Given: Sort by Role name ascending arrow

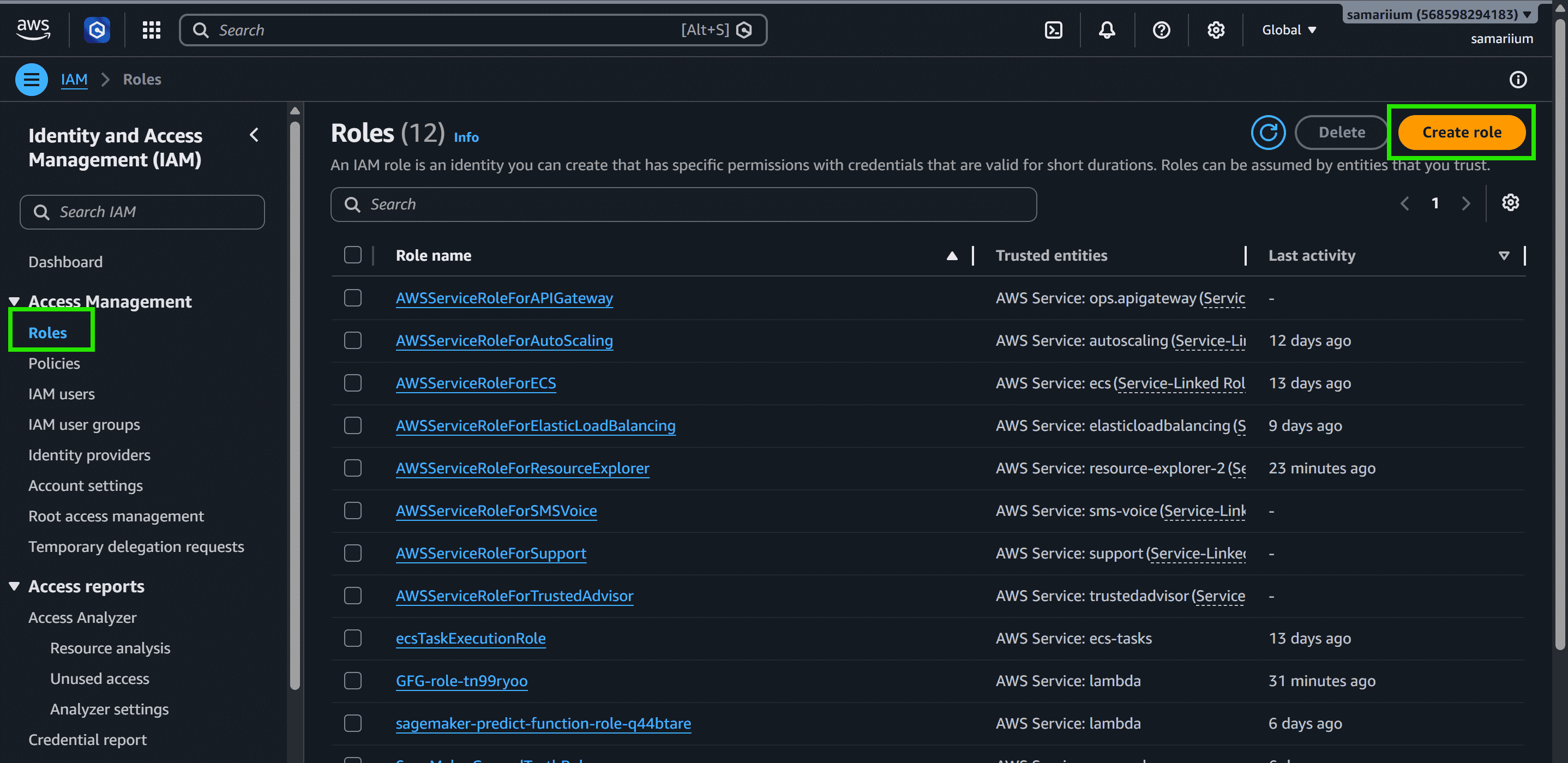Looking at the screenshot, I should 951,256.
